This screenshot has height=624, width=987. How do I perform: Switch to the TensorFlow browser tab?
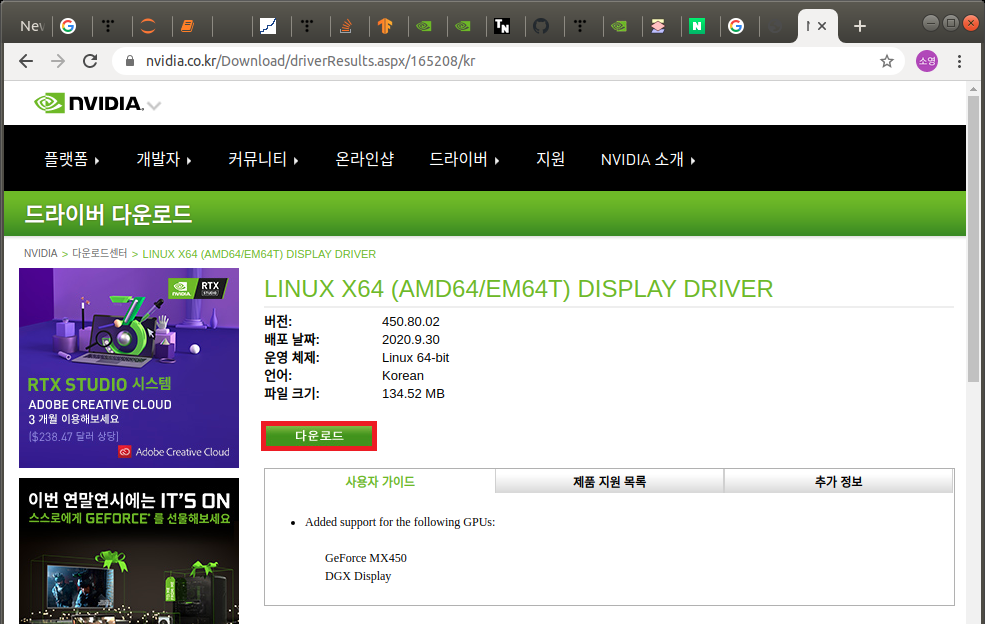click(385, 26)
